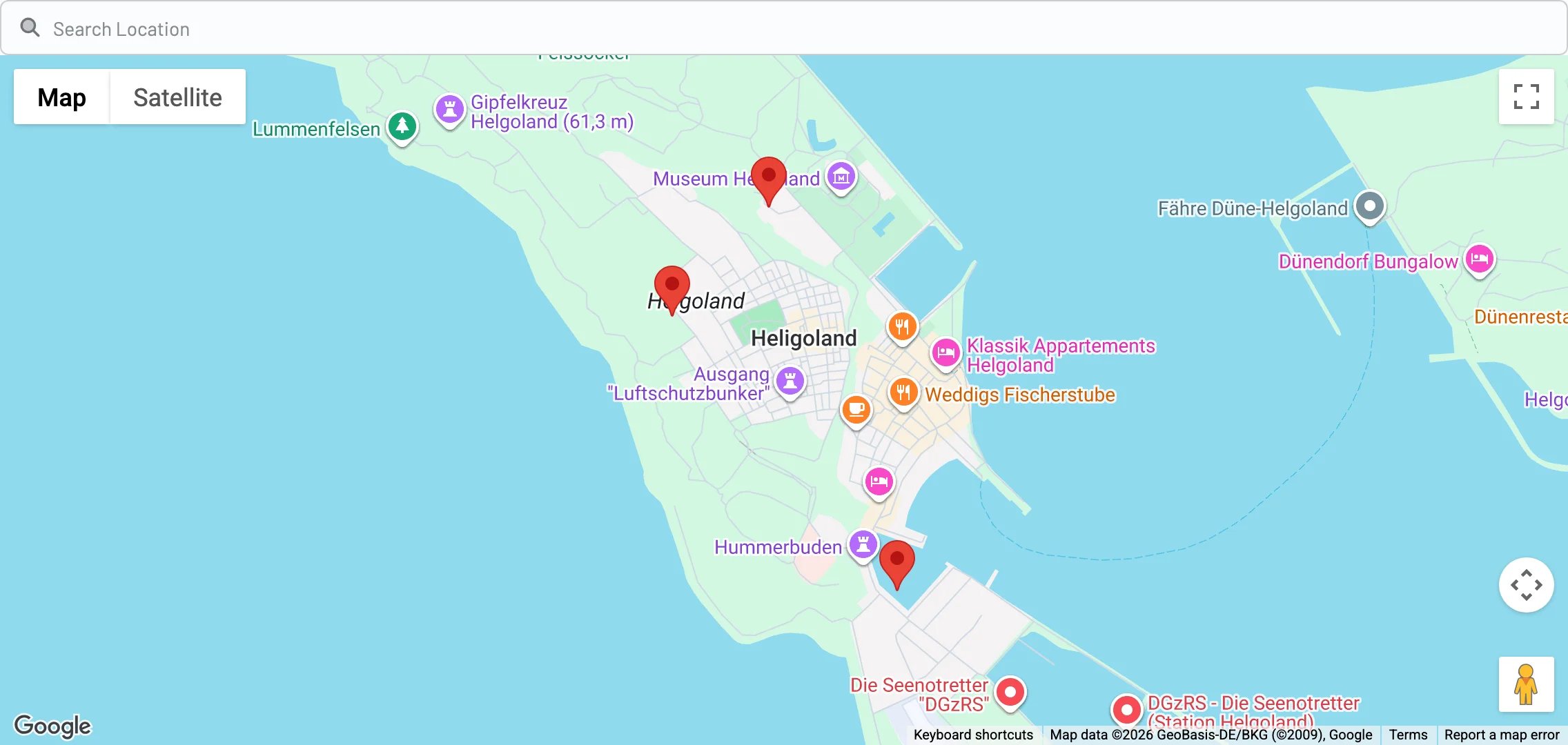
Task: Open the Google logo link
Action: click(x=52, y=726)
